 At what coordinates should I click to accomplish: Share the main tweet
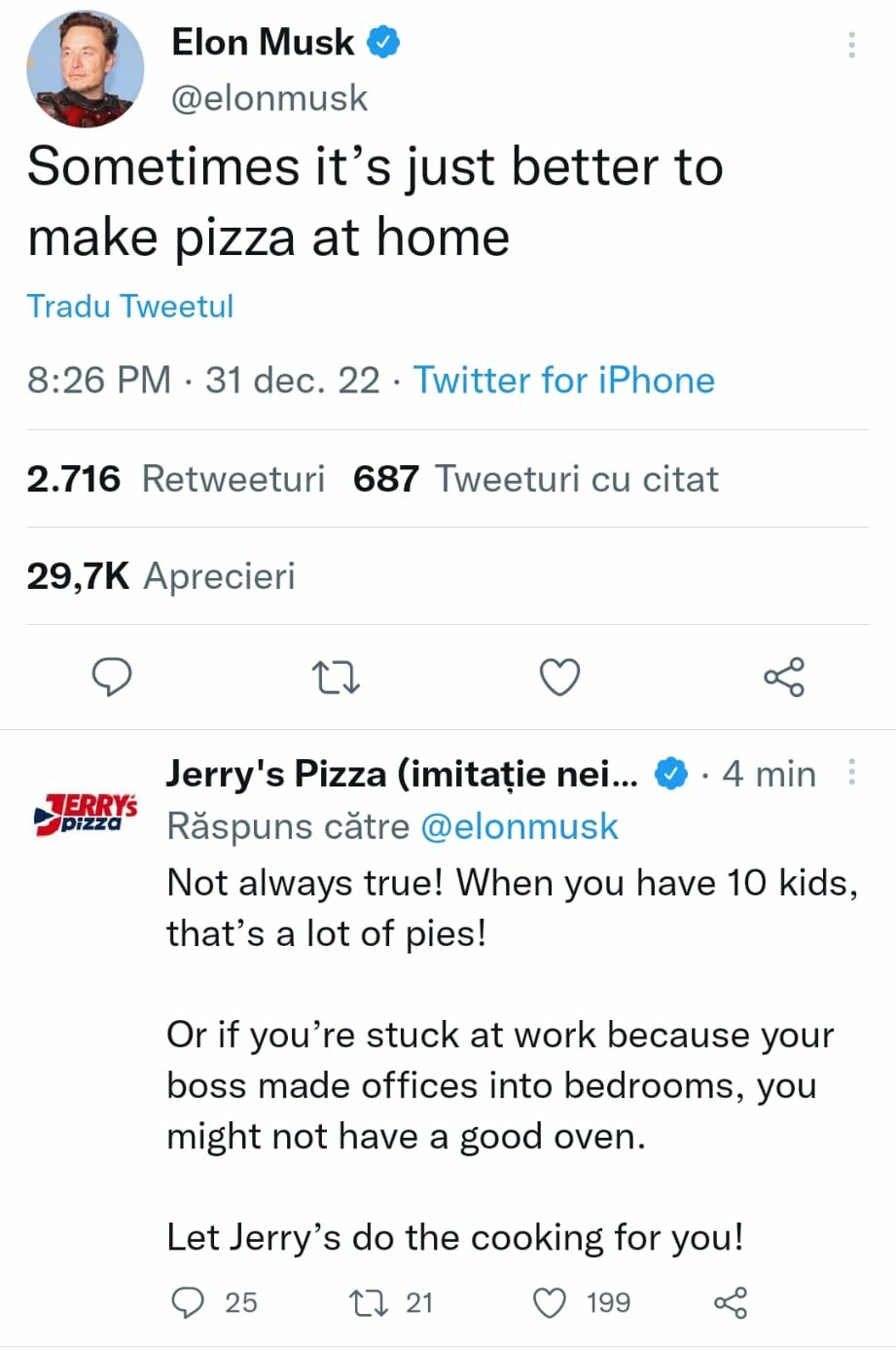(784, 677)
